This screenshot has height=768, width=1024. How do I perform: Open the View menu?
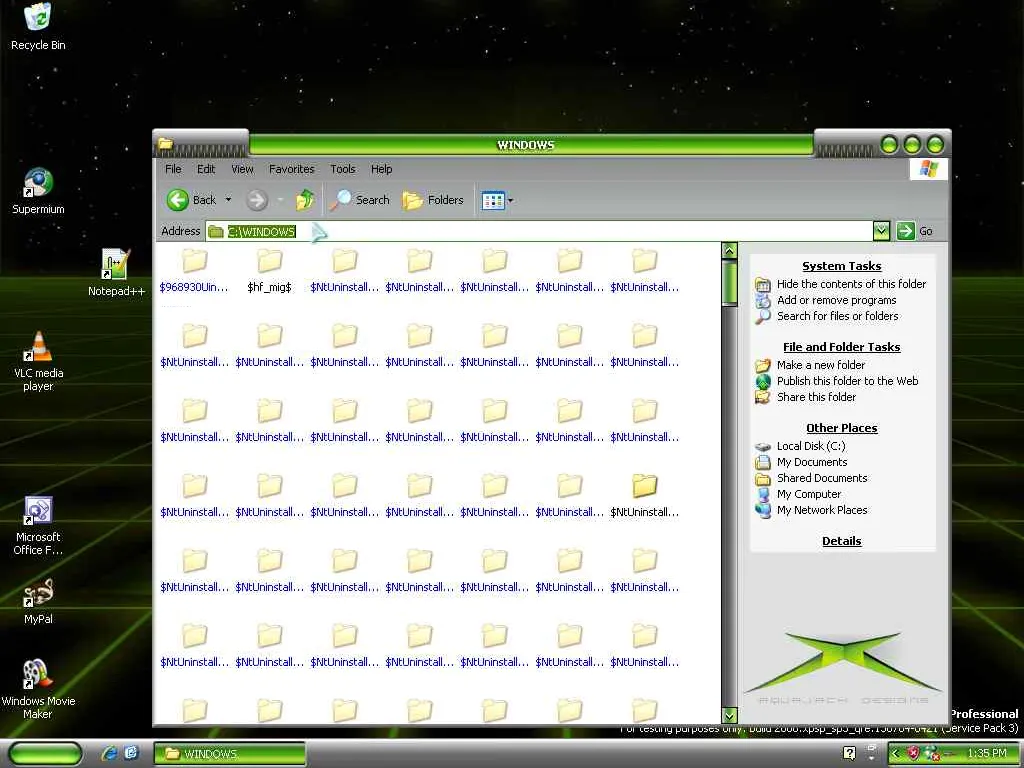coord(242,169)
